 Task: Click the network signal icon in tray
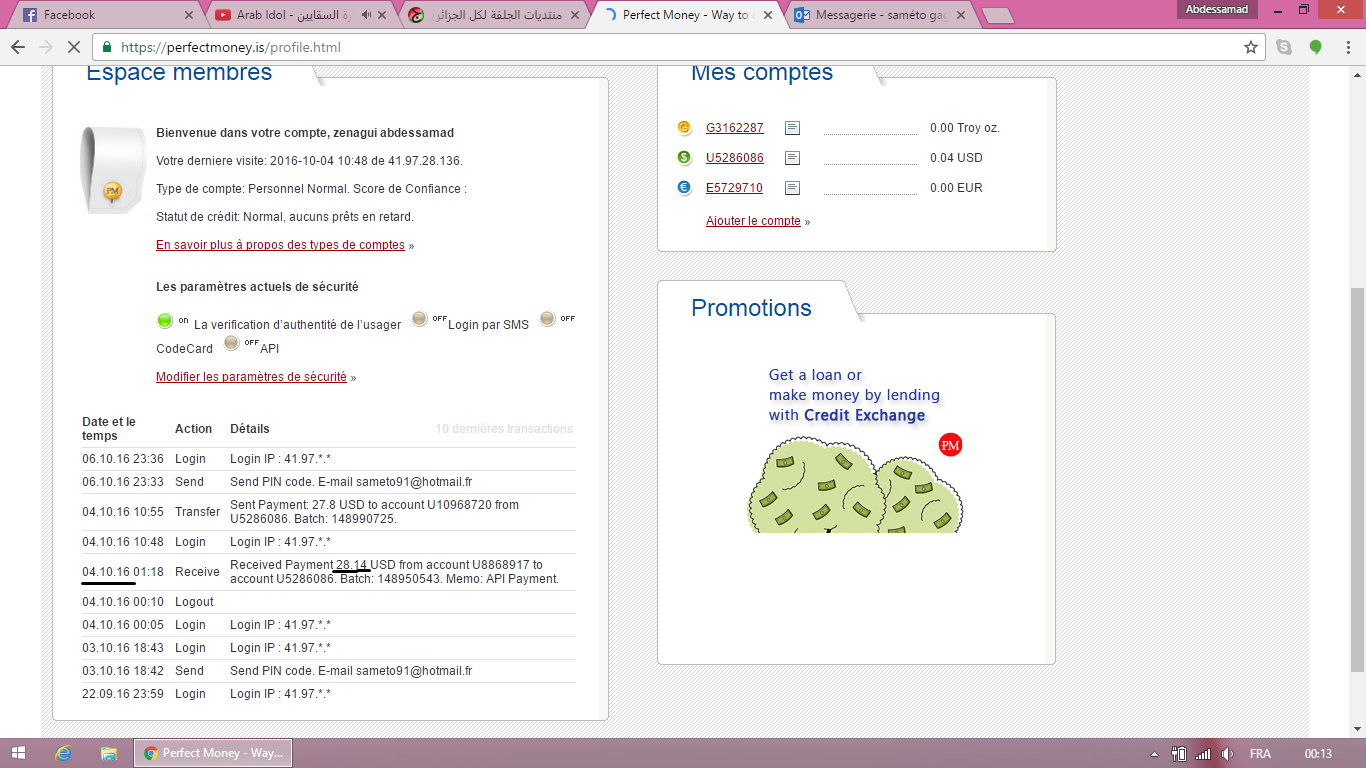[1203, 754]
